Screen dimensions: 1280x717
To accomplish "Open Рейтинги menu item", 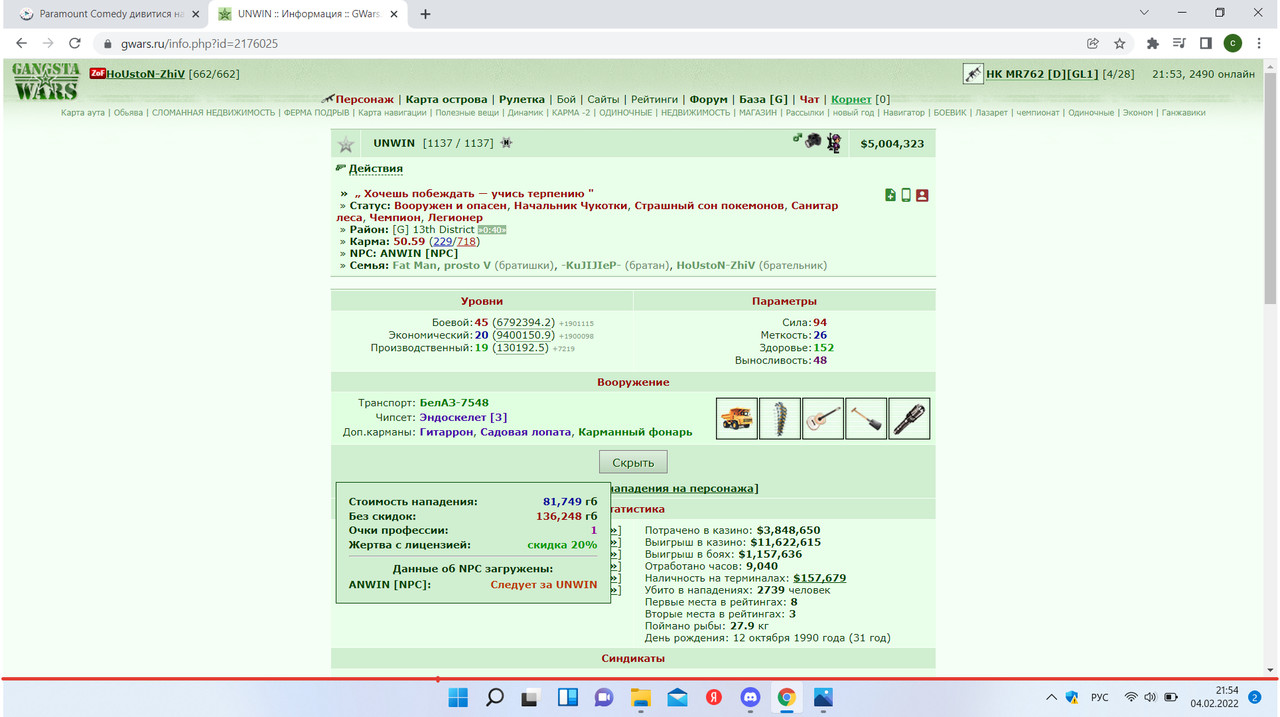I will pos(654,99).
